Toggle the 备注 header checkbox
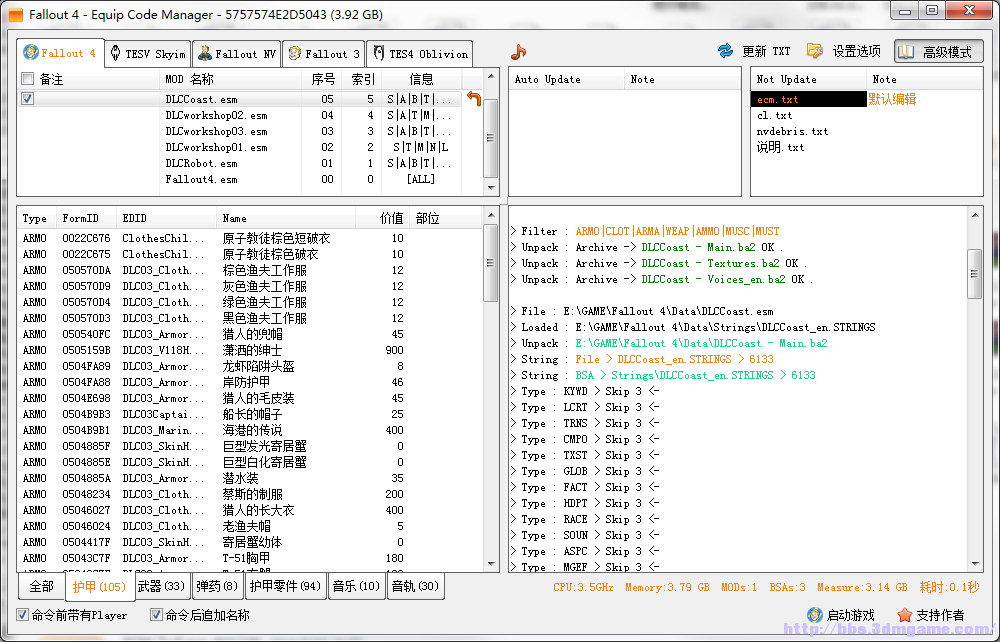The width and height of the screenshot is (1000, 642). point(28,79)
